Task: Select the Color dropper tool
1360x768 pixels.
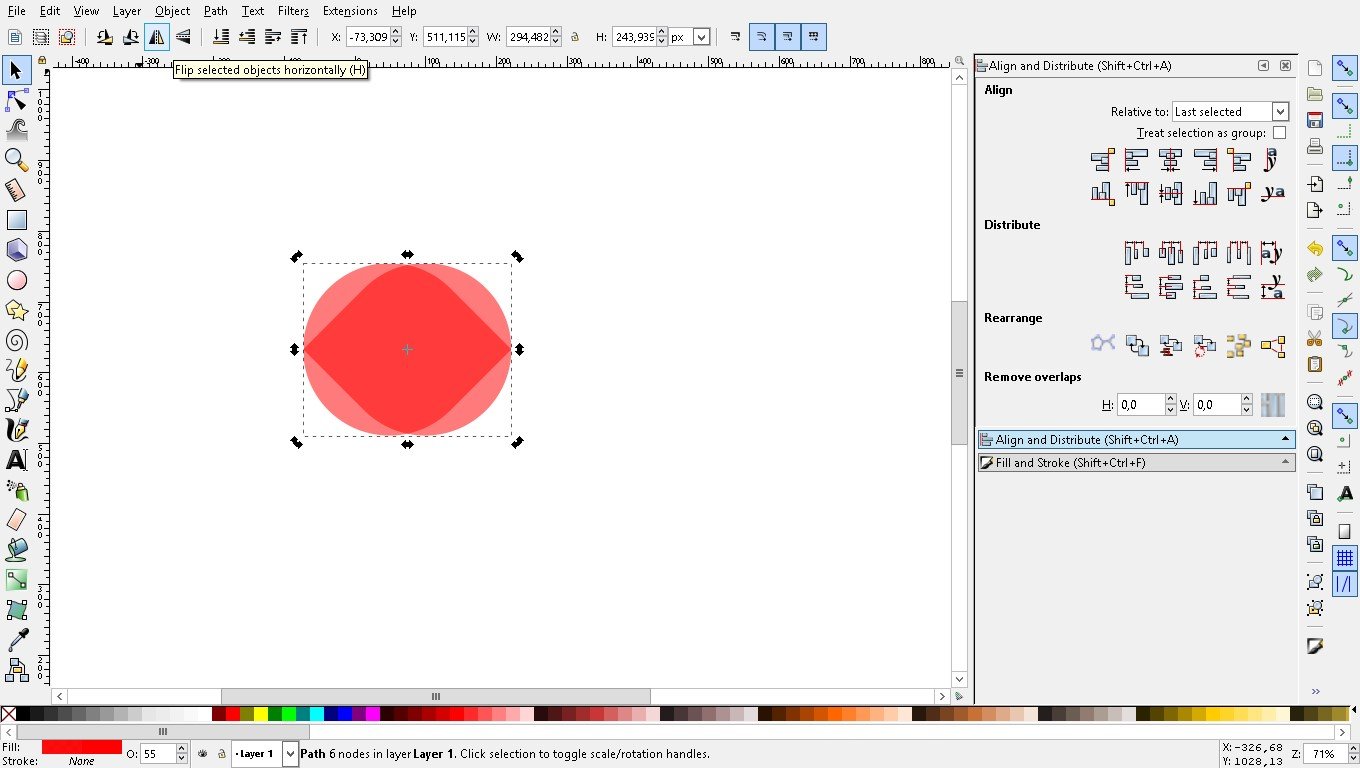Action: point(16,640)
